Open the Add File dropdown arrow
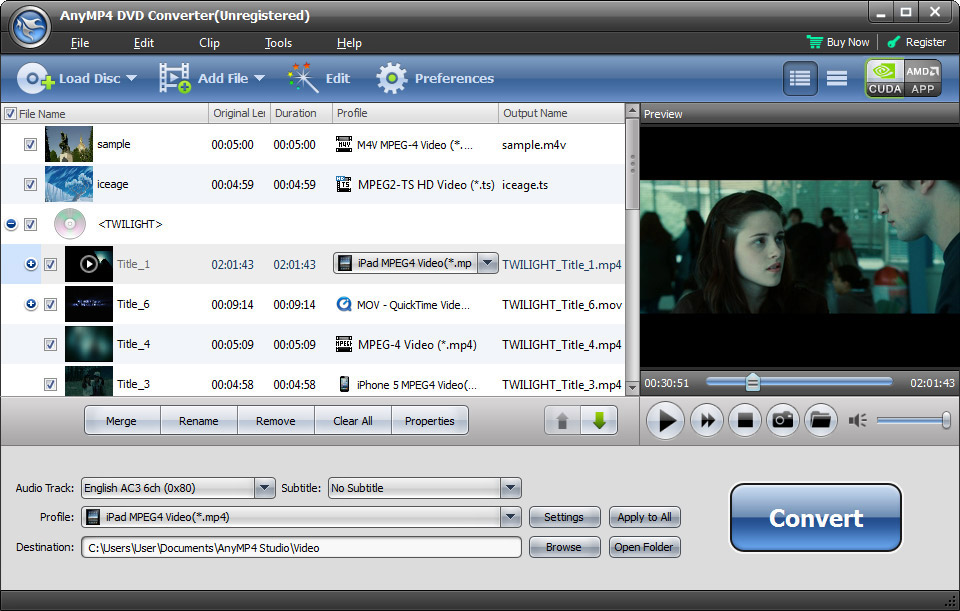The height and width of the screenshot is (611, 960). pos(260,78)
